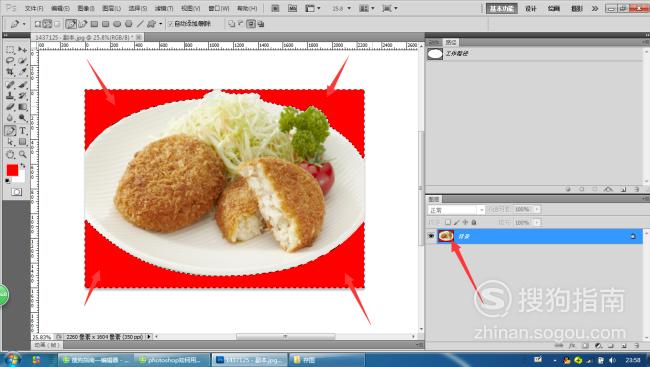This screenshot has width=650, height=367.
Task: Hide the 背景 layer eye icon
Action: pos(431,236)
